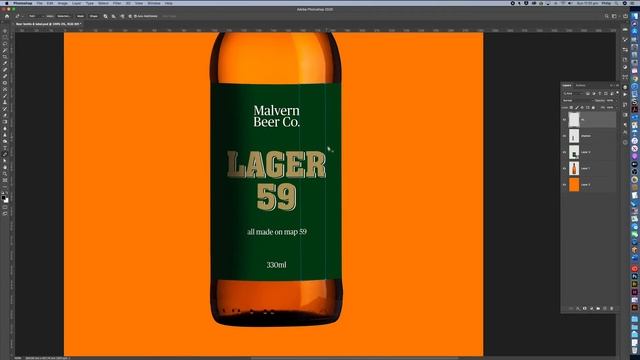This screenshot has height=360, width=640.
Task: Add a layer mask
Action: point(584,309)
